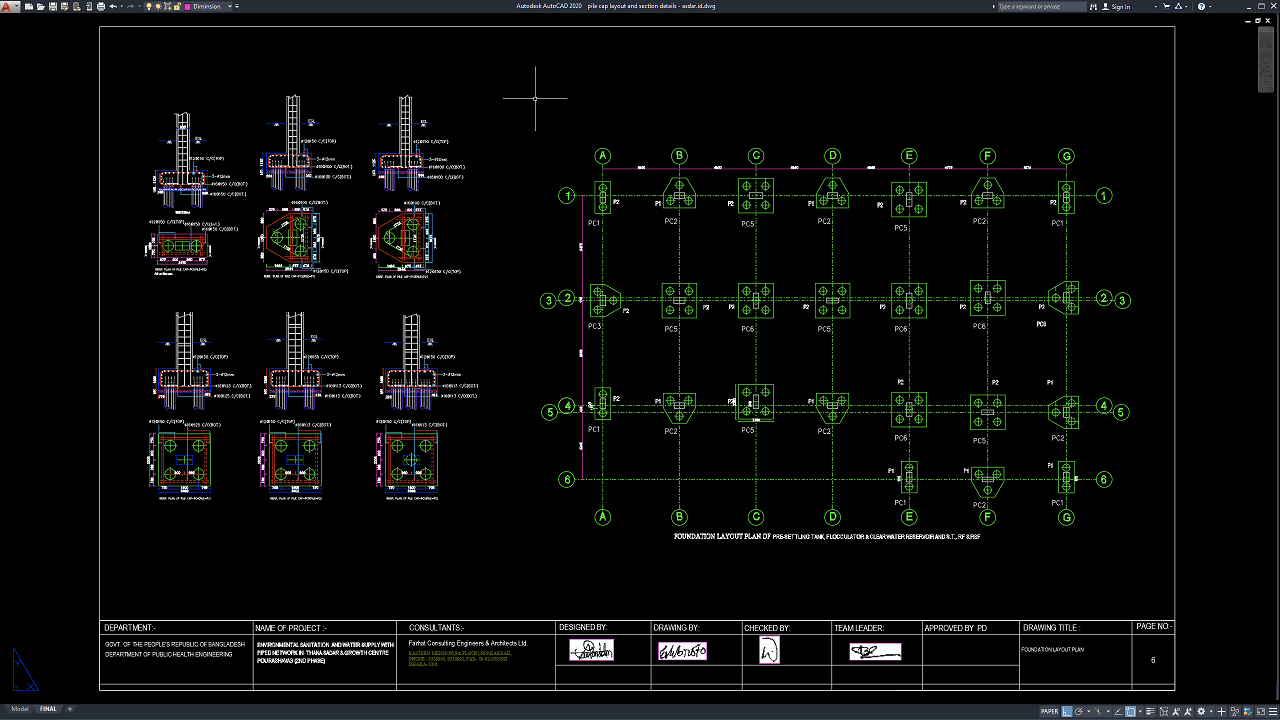Click the NAME OF PROJECT label
This screenshot has width=1280, height=720.
click(x=292, y=628)
